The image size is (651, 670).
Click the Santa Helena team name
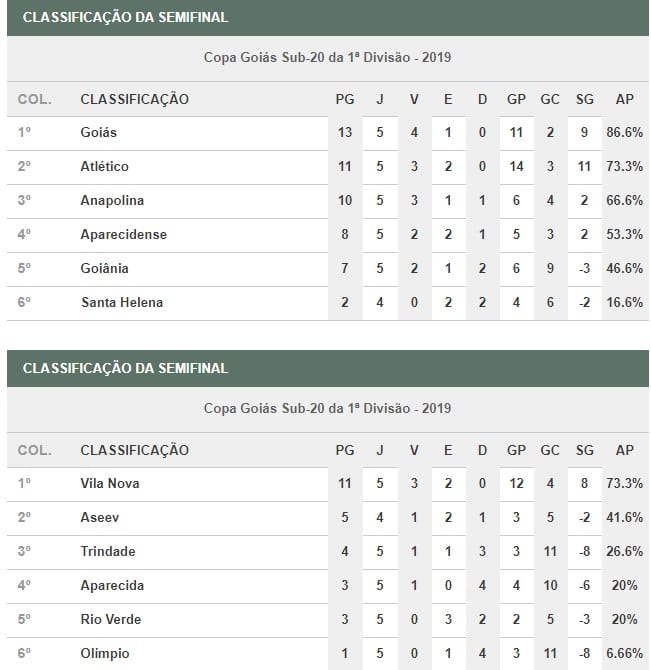pyautogui.click(x=121, y=302)
